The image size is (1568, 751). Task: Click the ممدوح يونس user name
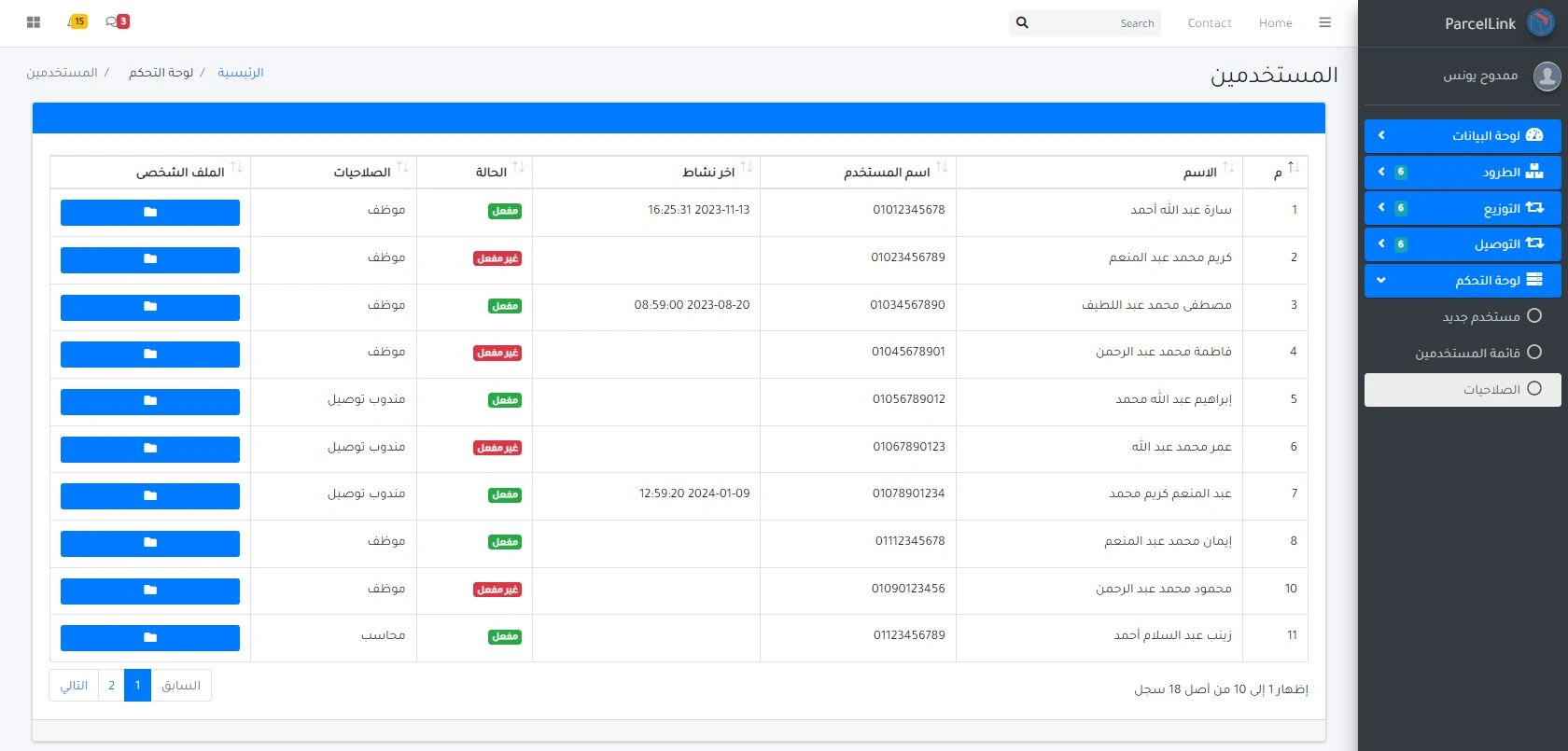click(1481, 75)
